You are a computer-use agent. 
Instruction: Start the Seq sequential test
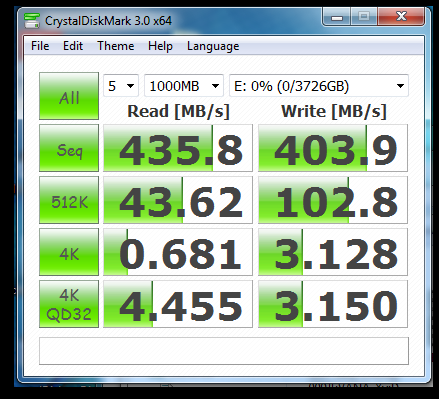69,148
